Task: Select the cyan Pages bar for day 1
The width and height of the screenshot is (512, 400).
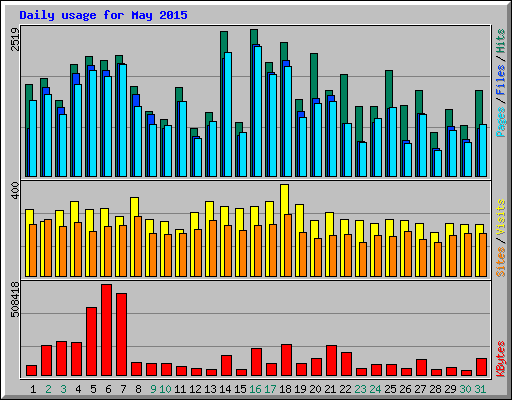Action: (33, 138)
